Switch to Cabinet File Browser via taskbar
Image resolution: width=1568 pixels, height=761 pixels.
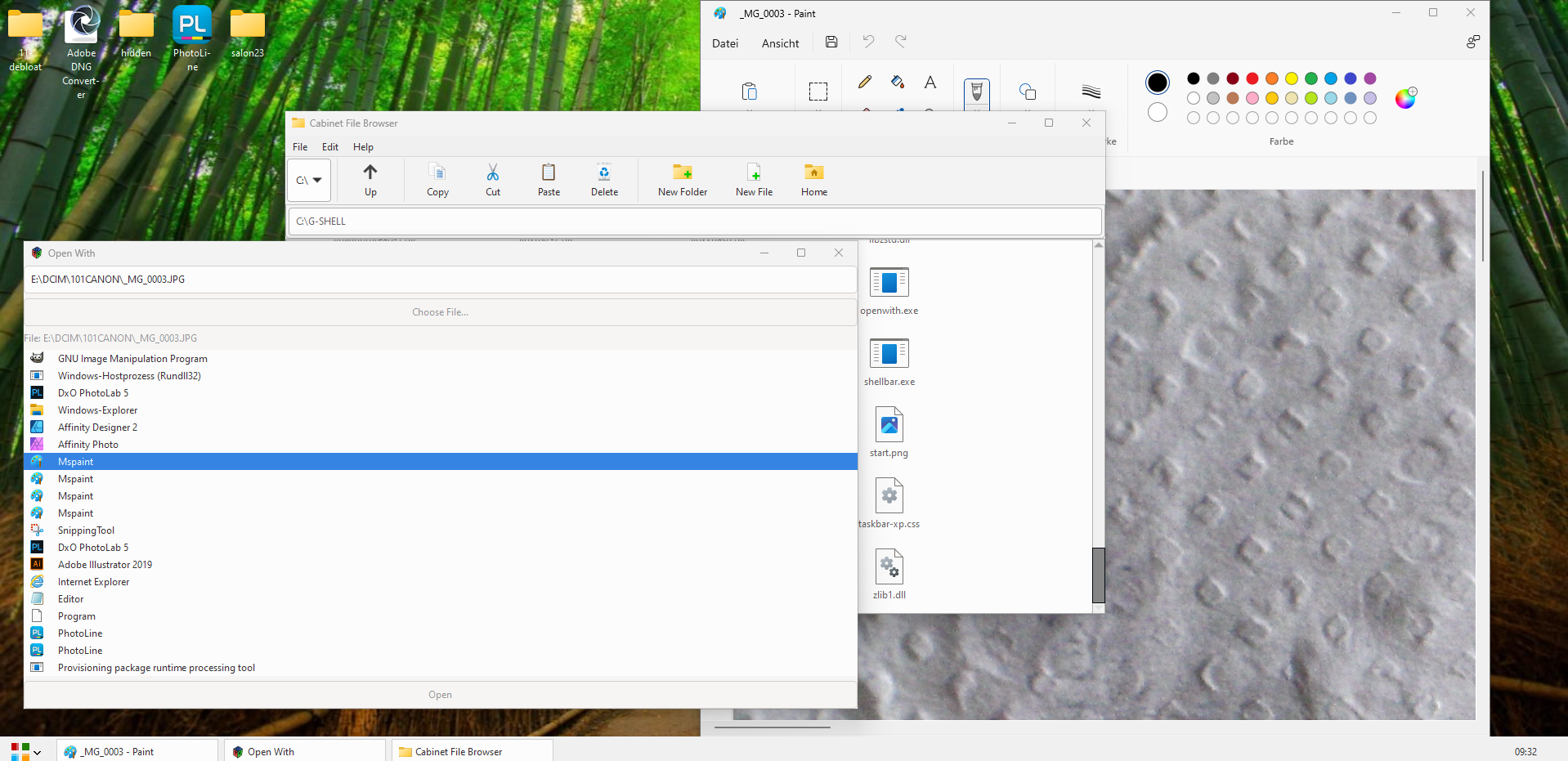tap(473, 751)
